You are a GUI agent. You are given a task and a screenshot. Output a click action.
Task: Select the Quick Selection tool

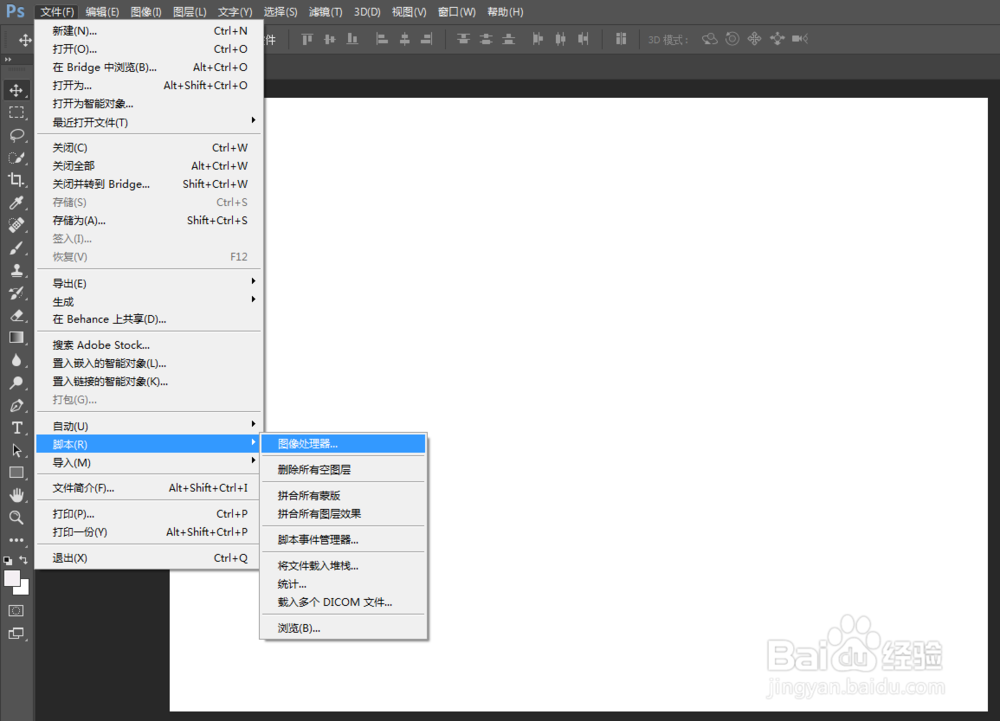pyautogui.click(x=17, y=157)
